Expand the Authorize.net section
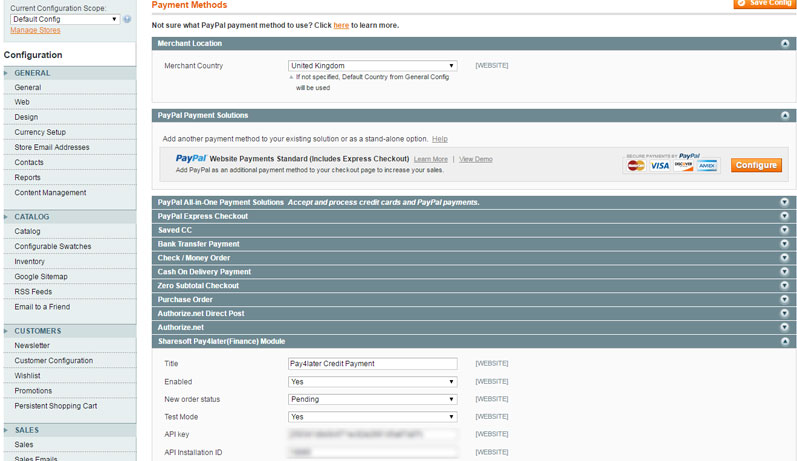The height and width of the screenshot is (461, 797). pyautogui.click(x=785, y=327)
